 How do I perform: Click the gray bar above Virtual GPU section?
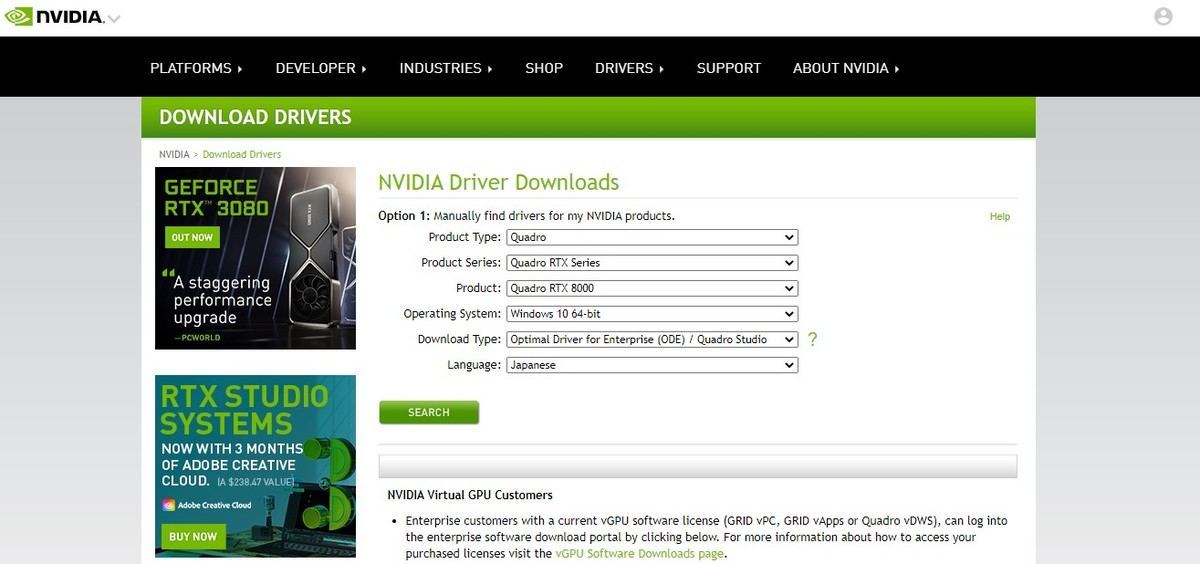tap(698, 467)
